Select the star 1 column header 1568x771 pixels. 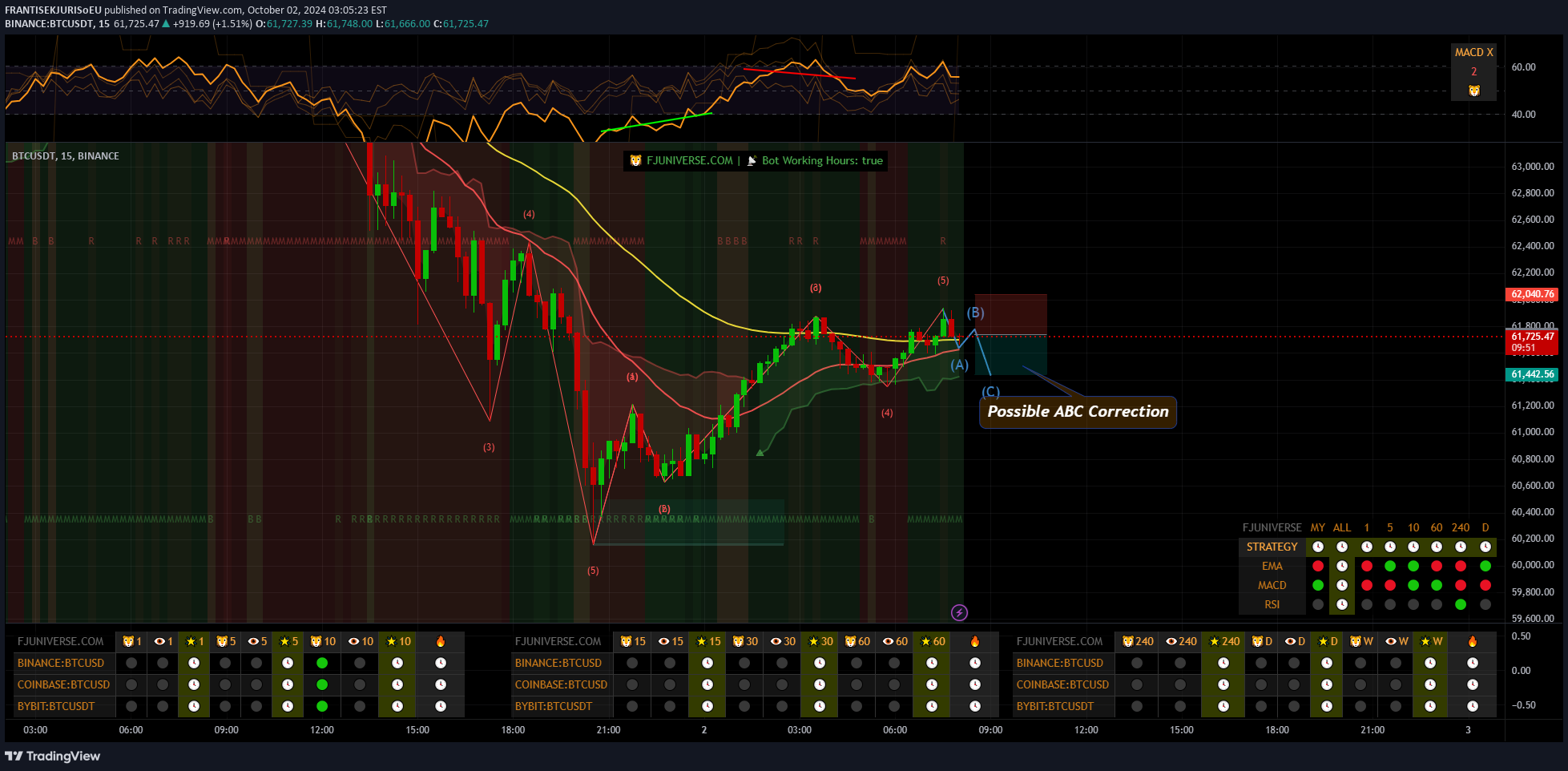point(194,641)
